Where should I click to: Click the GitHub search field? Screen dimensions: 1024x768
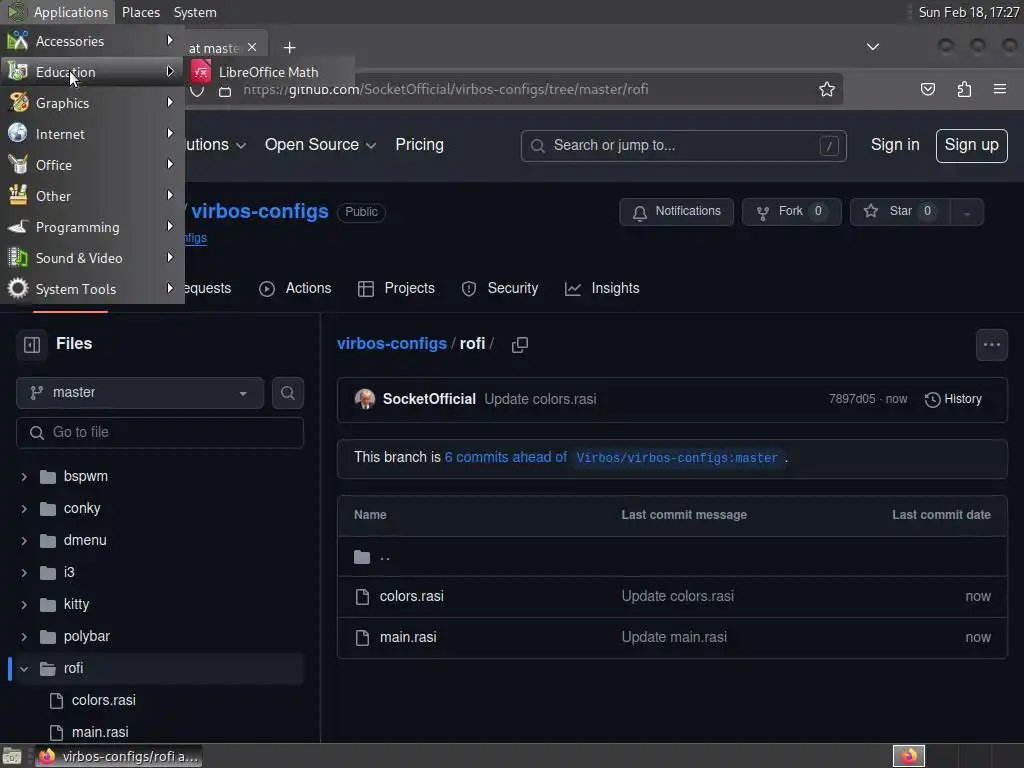[683, 146]
